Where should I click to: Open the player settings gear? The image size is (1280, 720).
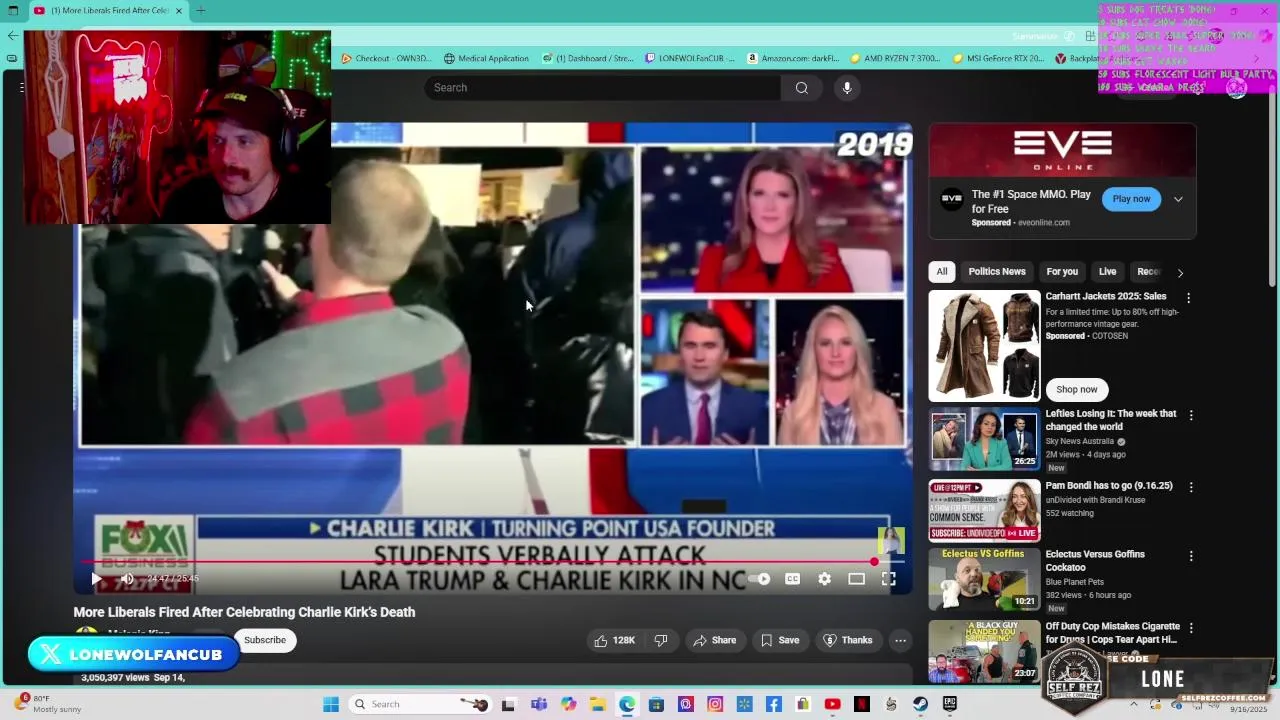pos(824,578)
